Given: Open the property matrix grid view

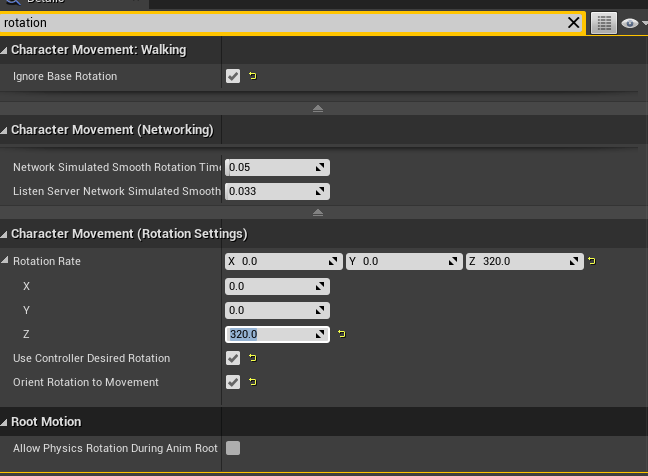Looking at the screenshot, I should point(603,22).
